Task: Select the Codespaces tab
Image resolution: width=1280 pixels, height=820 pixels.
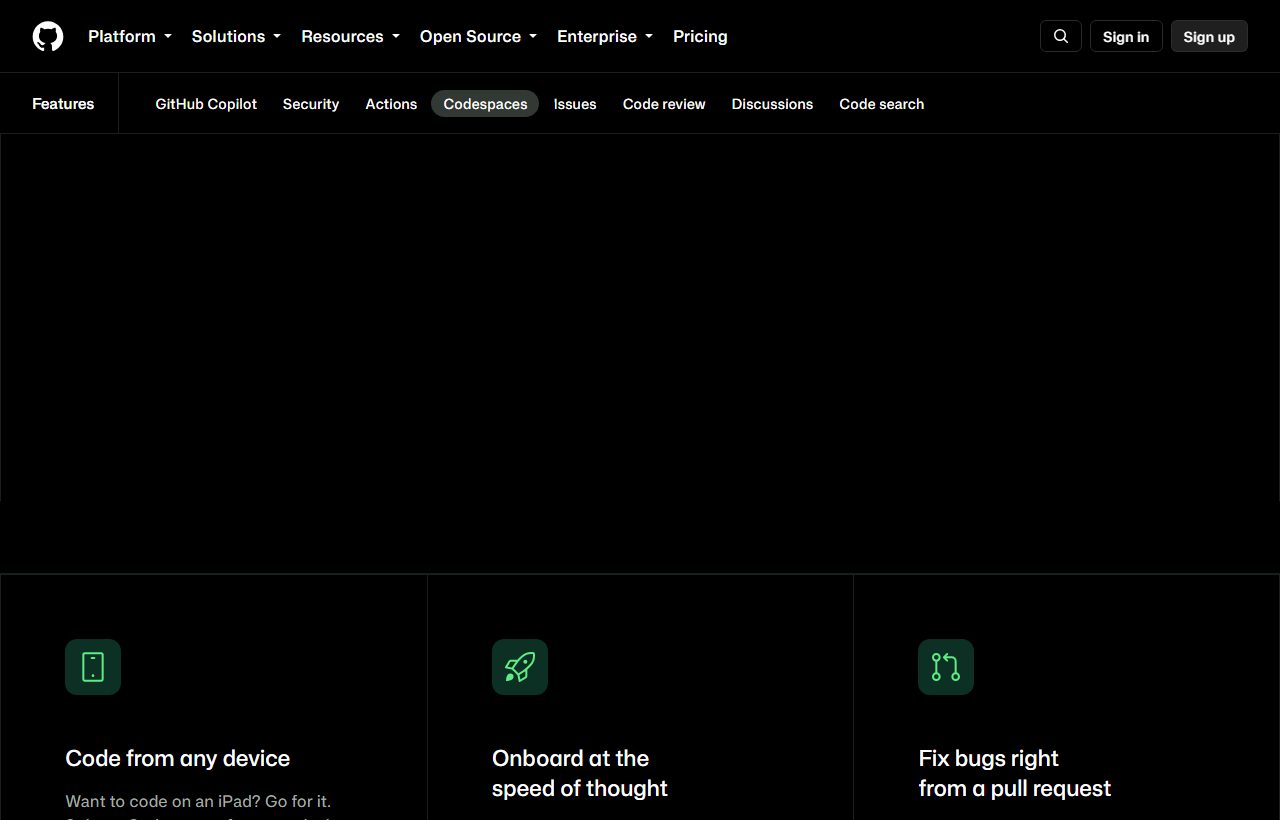Action: [485, 104]
